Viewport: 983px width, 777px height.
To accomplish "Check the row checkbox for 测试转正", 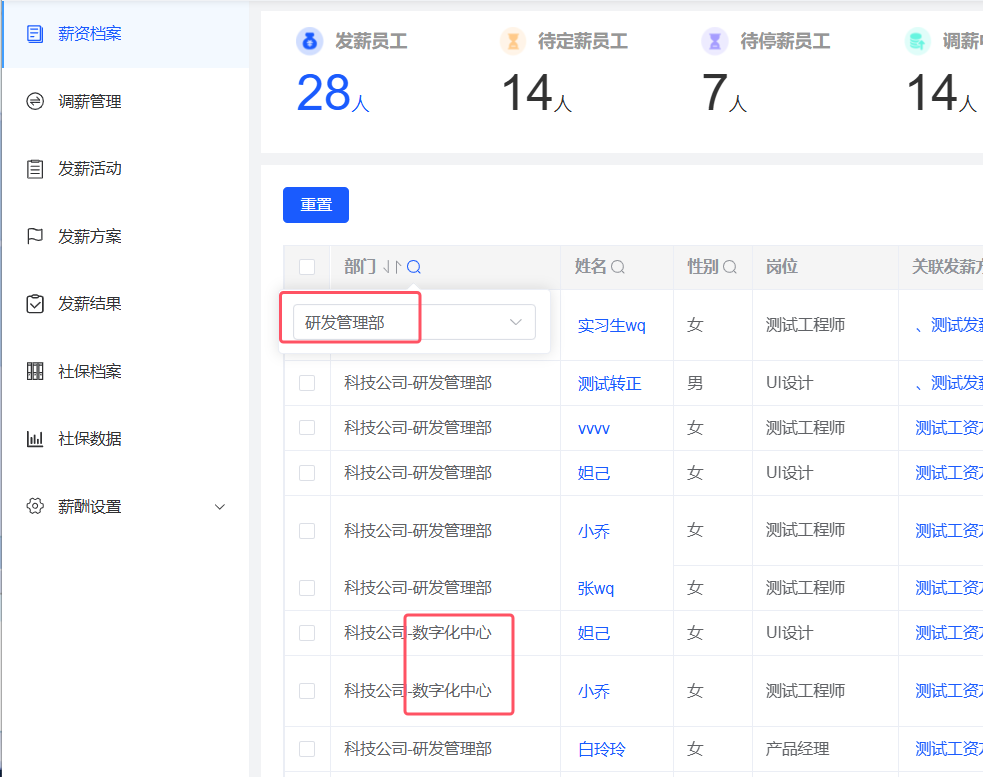I will pos(307,383).
